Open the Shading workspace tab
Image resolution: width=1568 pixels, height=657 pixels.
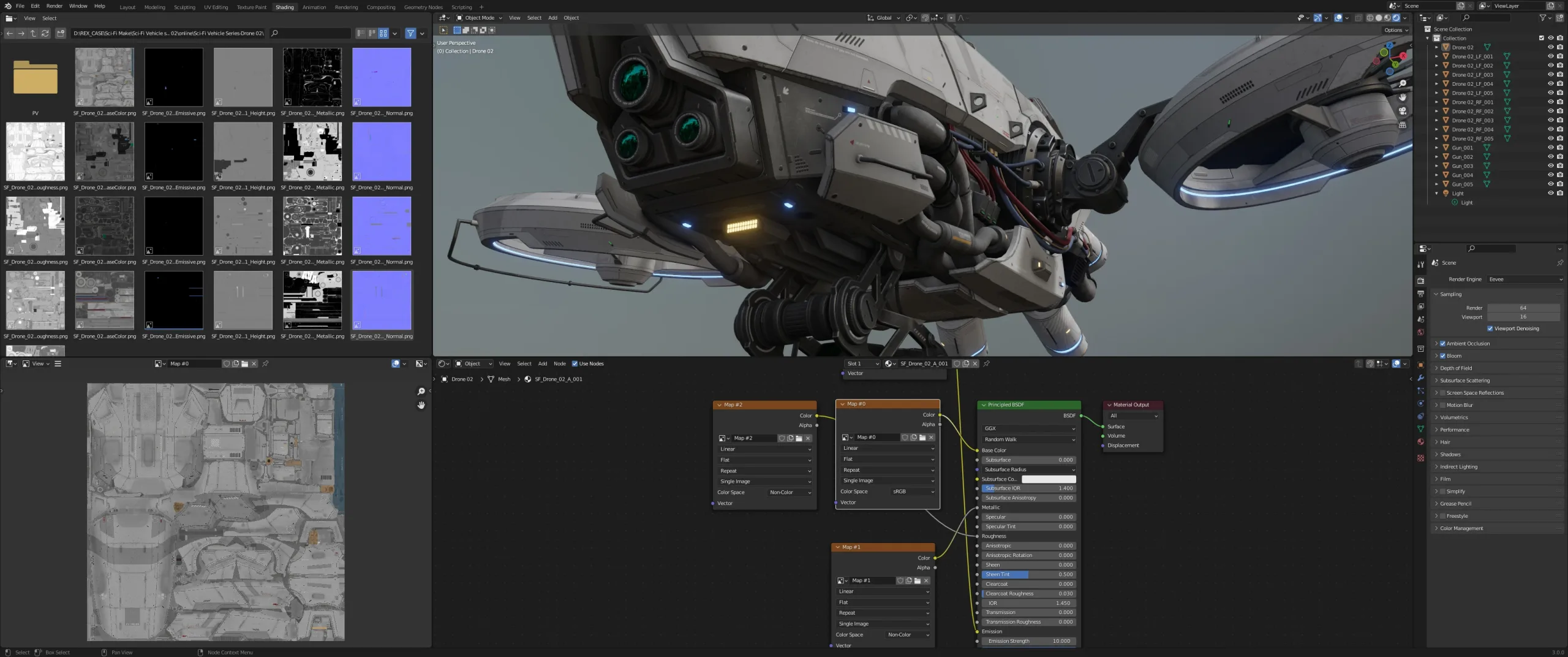click(285, 7)
